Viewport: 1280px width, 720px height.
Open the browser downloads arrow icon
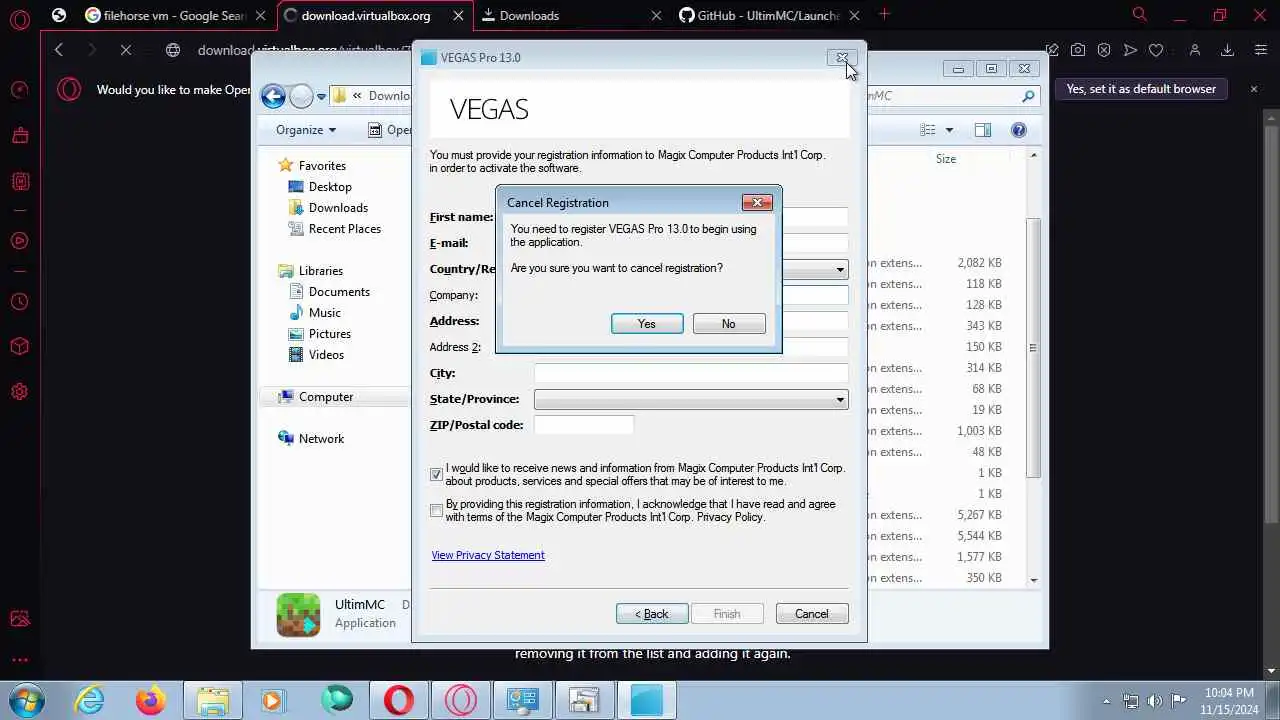pos(1227,50)
